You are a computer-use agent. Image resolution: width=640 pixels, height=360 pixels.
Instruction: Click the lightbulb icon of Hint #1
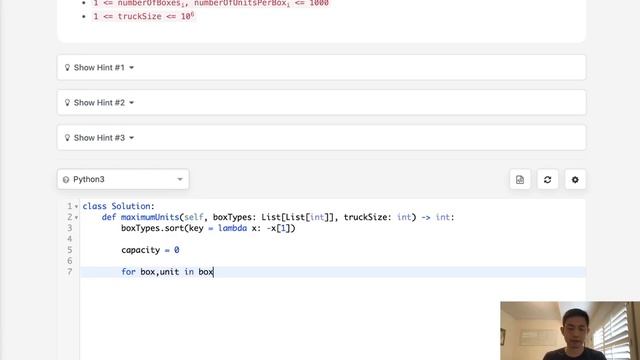(x=67, y=67)
